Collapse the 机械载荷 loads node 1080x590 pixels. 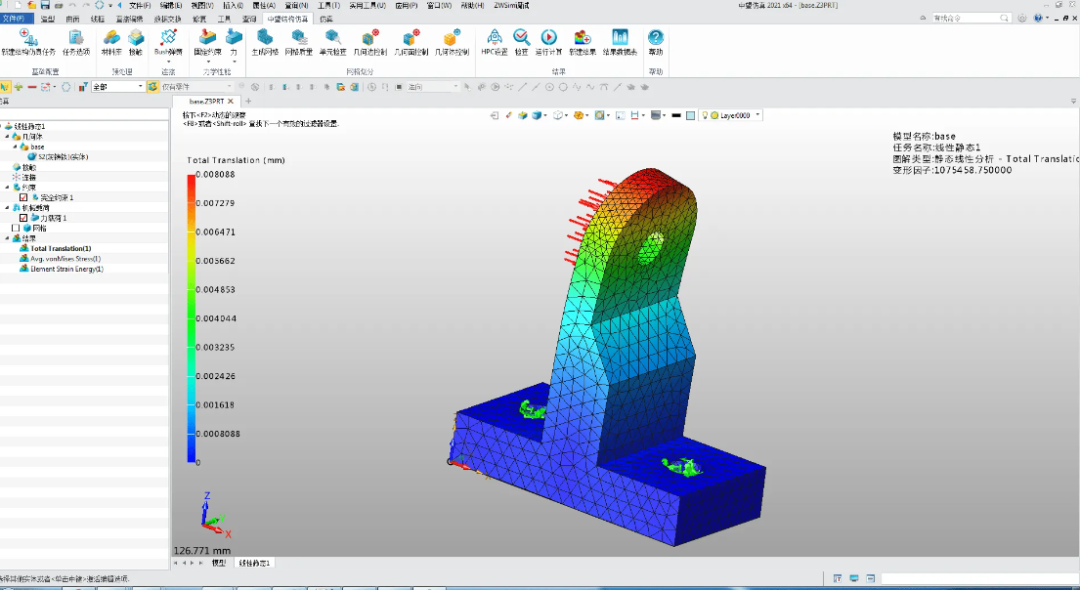(8, 207)
